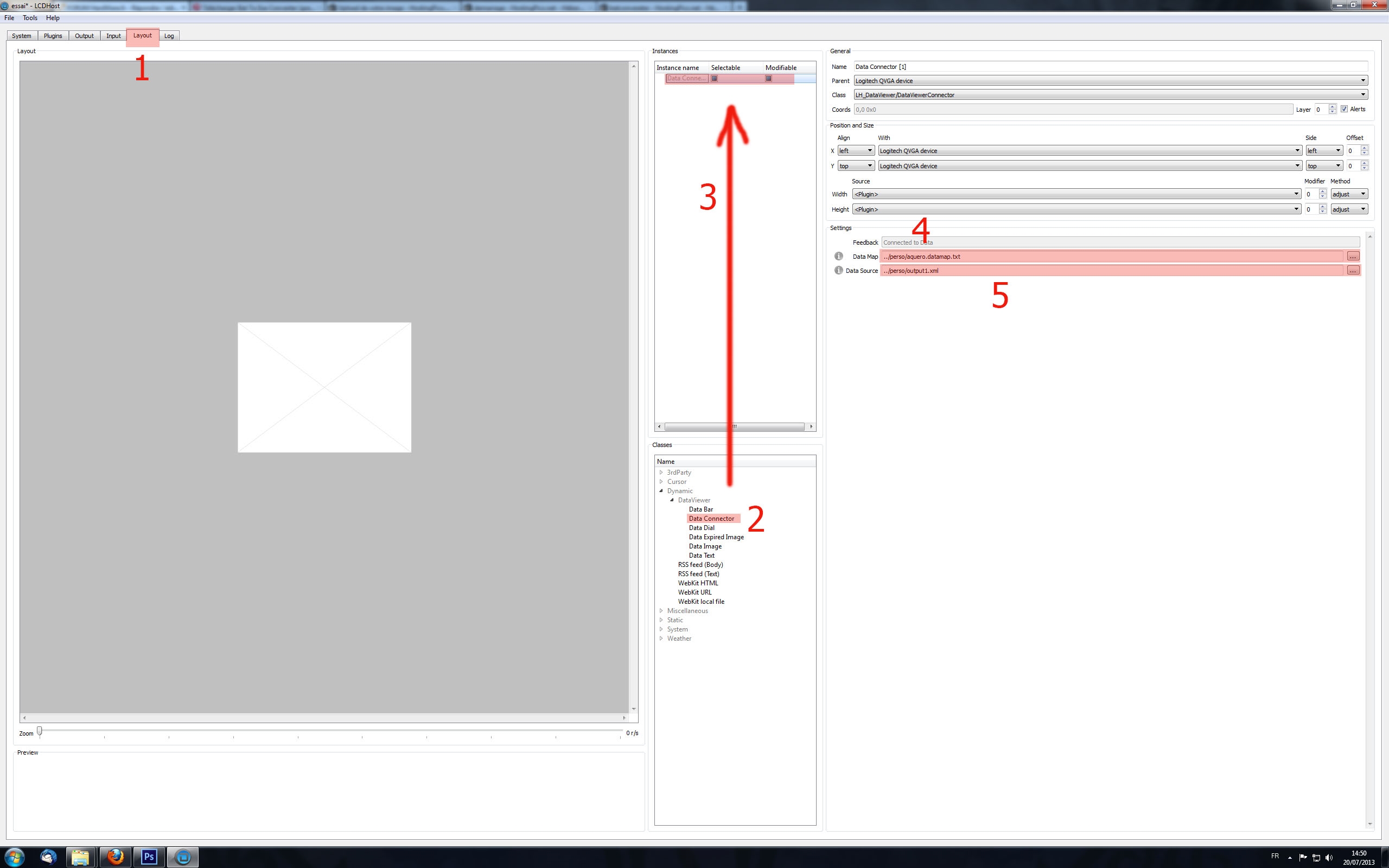
Task: Open the Tools menu
Action: click(x=30, y=18)
